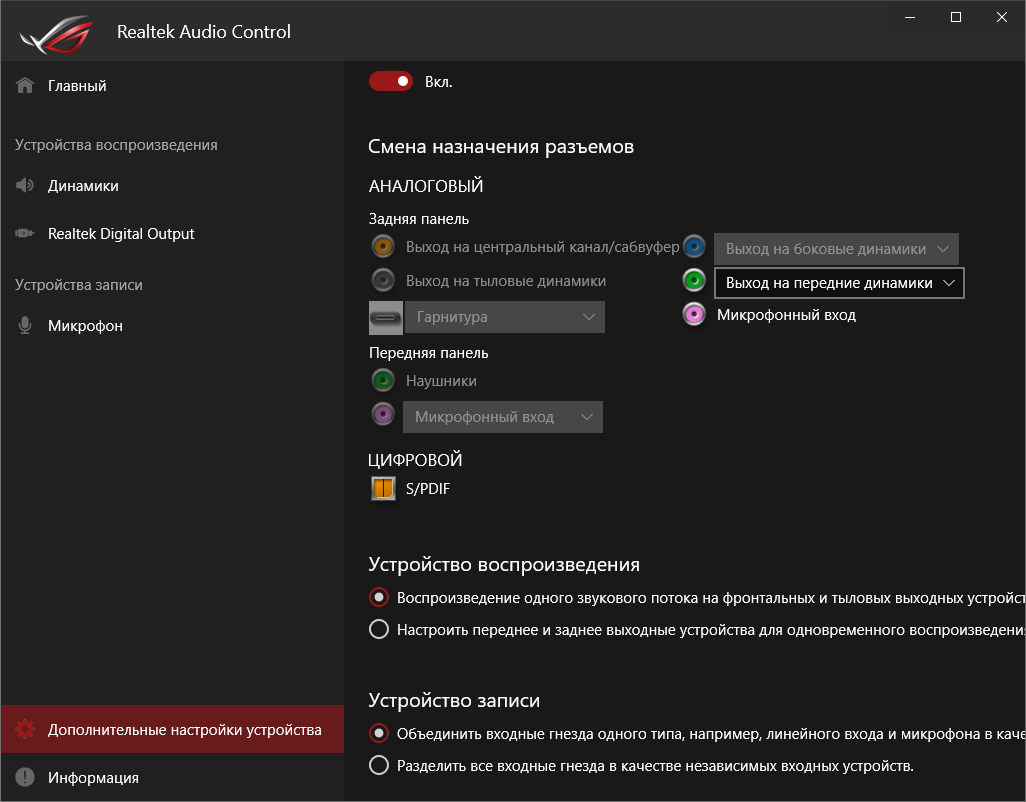Click the Гарнитура USB-C port icon

coord(385,317)
